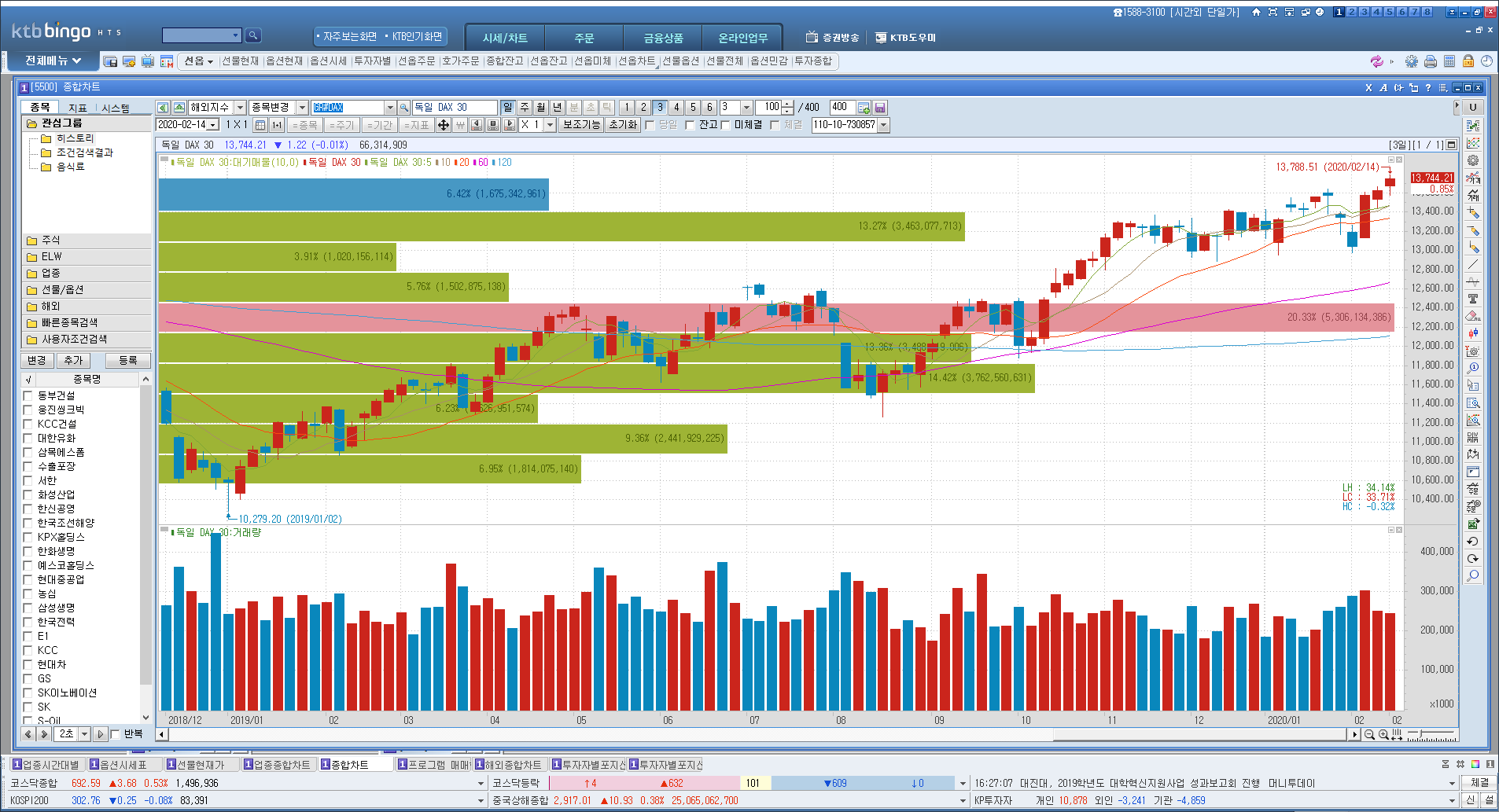This screenshot has height=812, width=1499.
Task: Open the 온라인업무 main tab
Action: pos(742,38)
